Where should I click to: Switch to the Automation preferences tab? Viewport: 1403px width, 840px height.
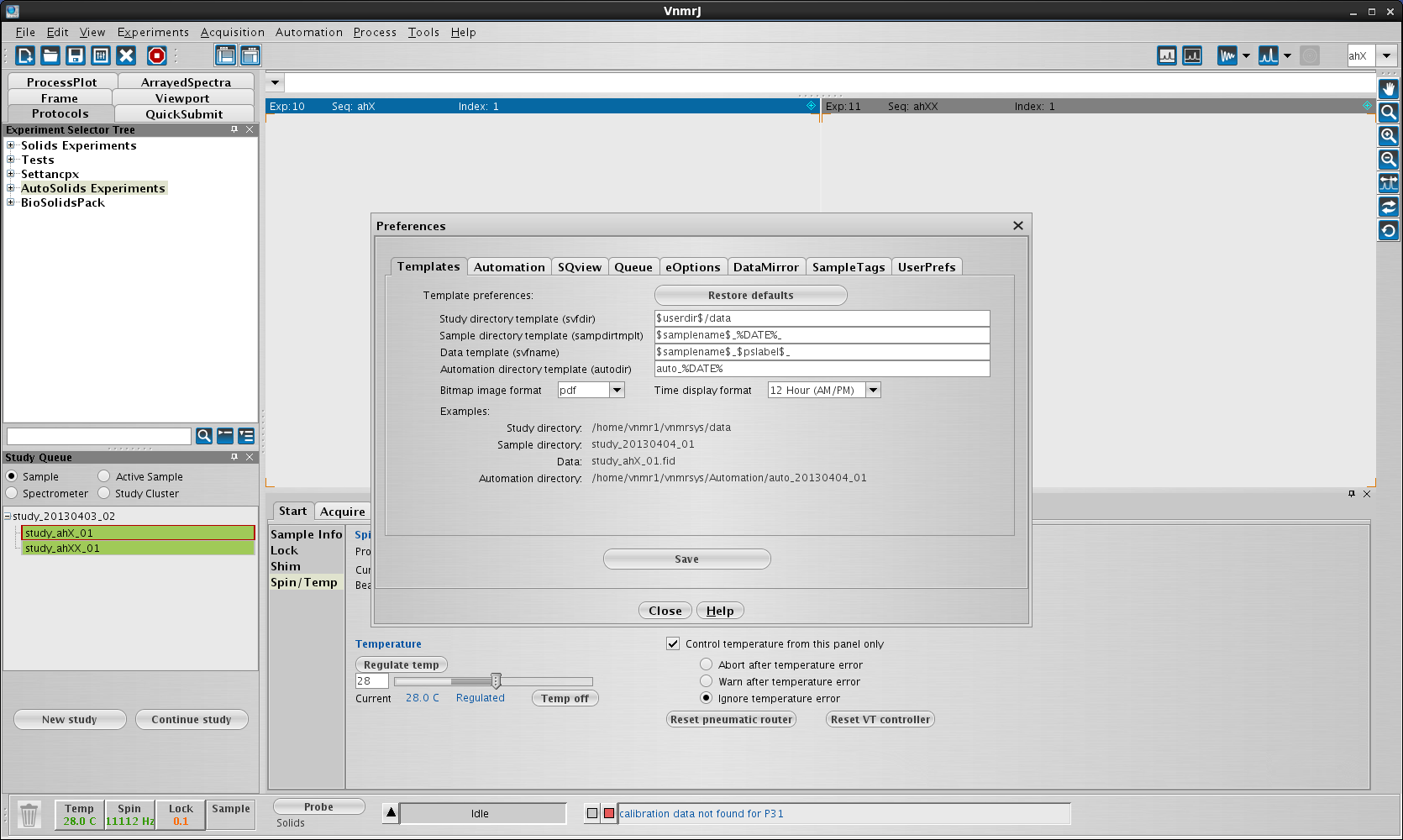pos(509,267)
